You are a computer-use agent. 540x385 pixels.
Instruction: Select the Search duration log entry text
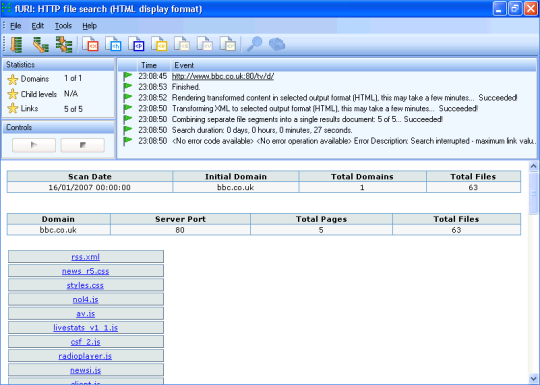(262, 130)
